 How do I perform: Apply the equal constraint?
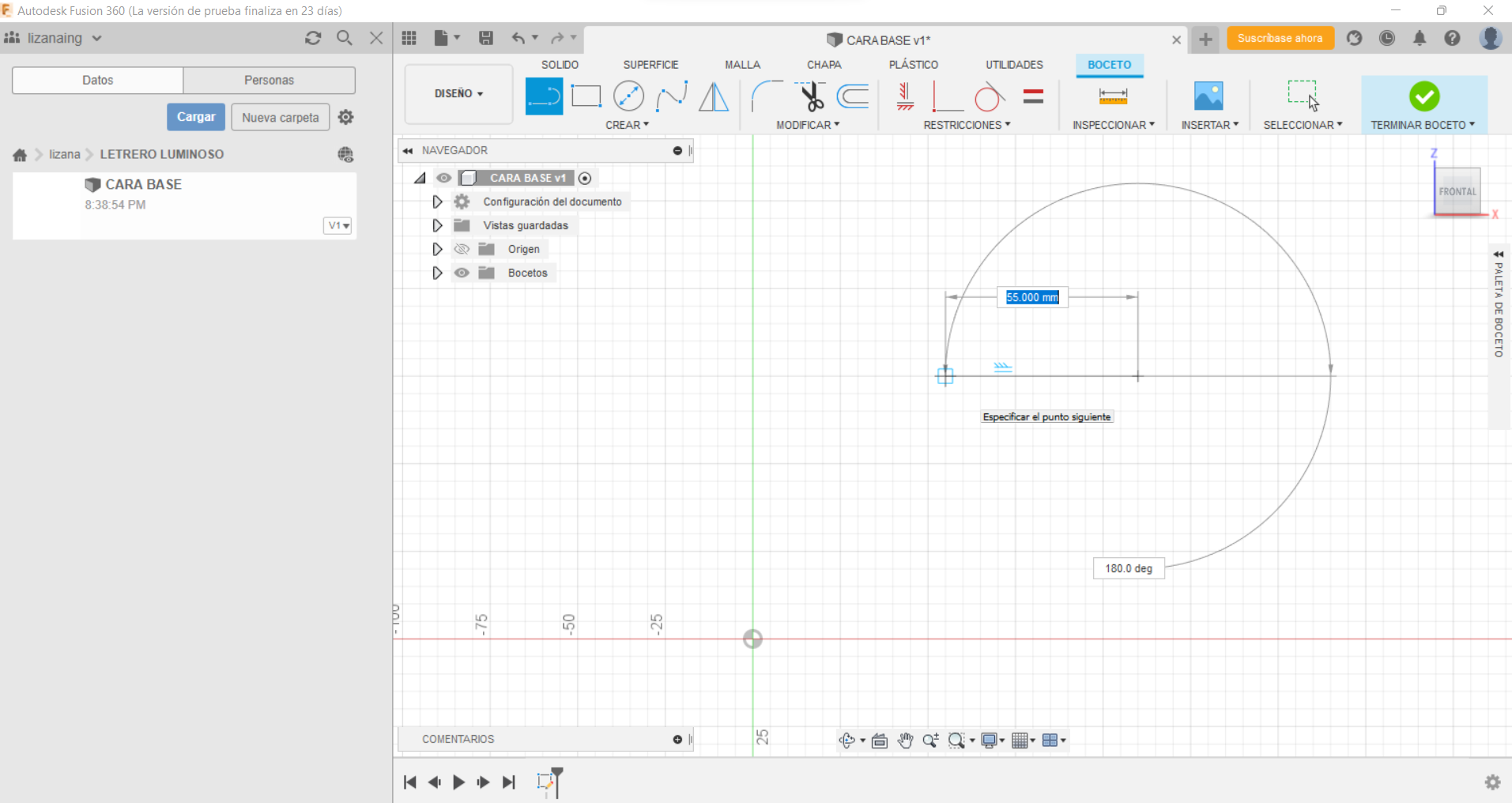(1033, 96)
